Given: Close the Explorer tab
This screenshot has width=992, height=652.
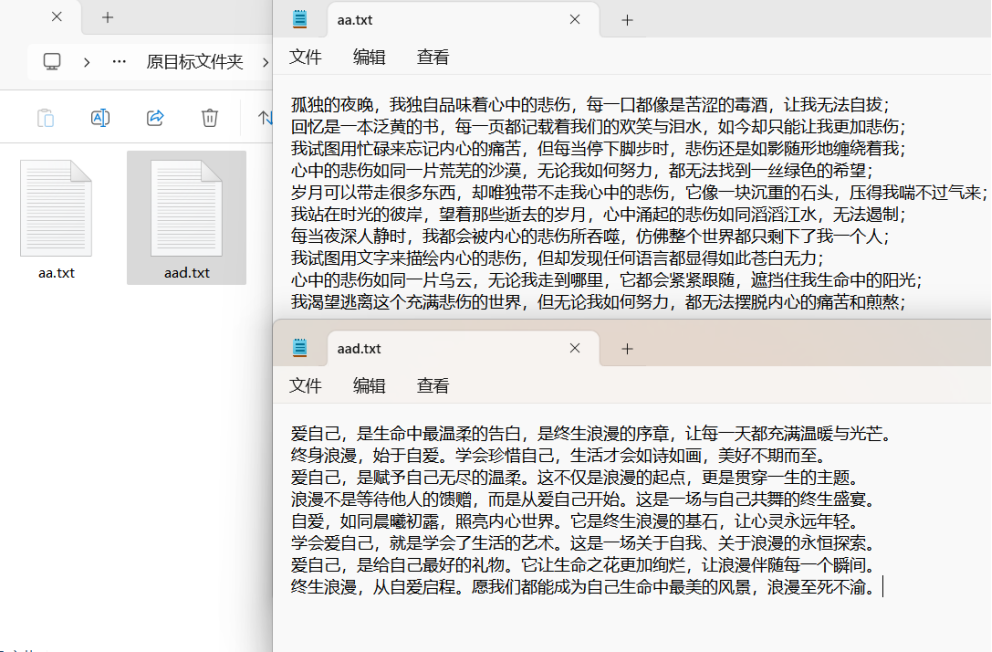Looking at the screenshot, I should tap(57, 17).
